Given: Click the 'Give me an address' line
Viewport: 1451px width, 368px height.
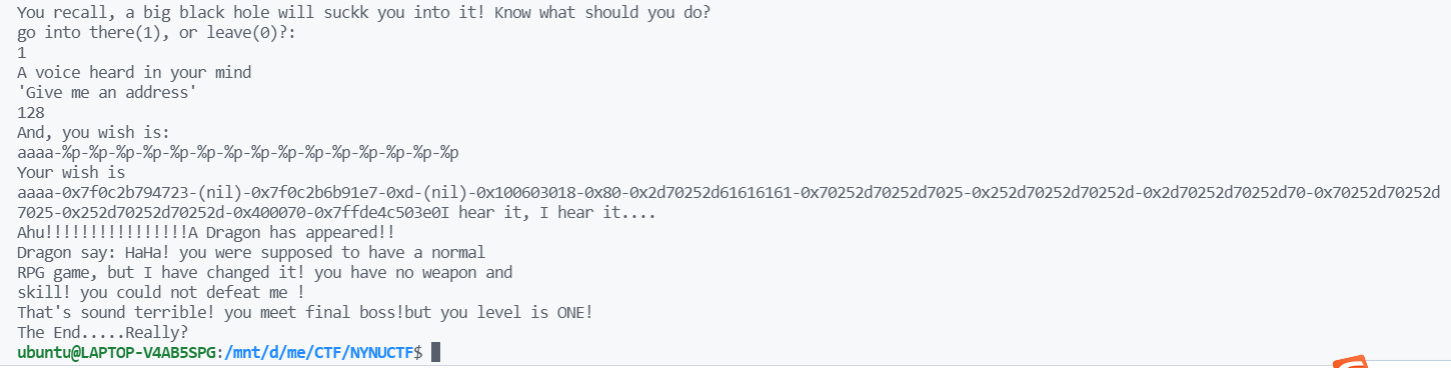Looking at the screenshot, I should pos(106,93).
